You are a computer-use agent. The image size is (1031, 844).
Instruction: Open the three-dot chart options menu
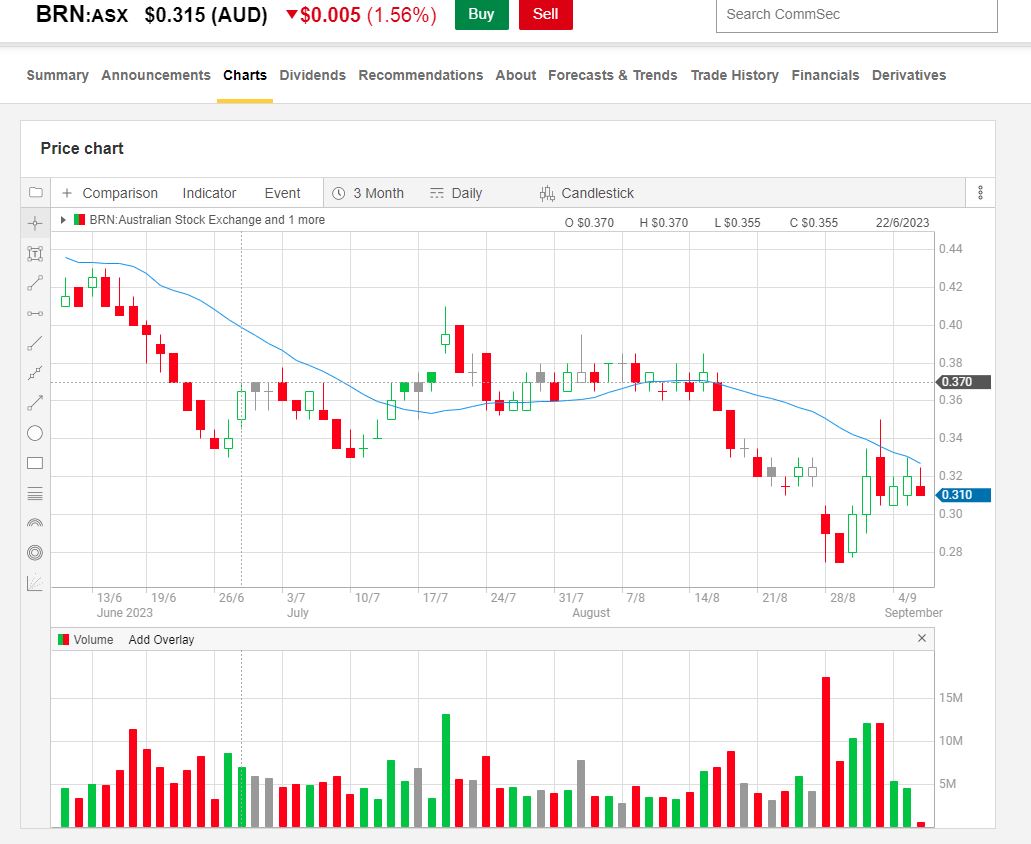[x=980, y=193]
